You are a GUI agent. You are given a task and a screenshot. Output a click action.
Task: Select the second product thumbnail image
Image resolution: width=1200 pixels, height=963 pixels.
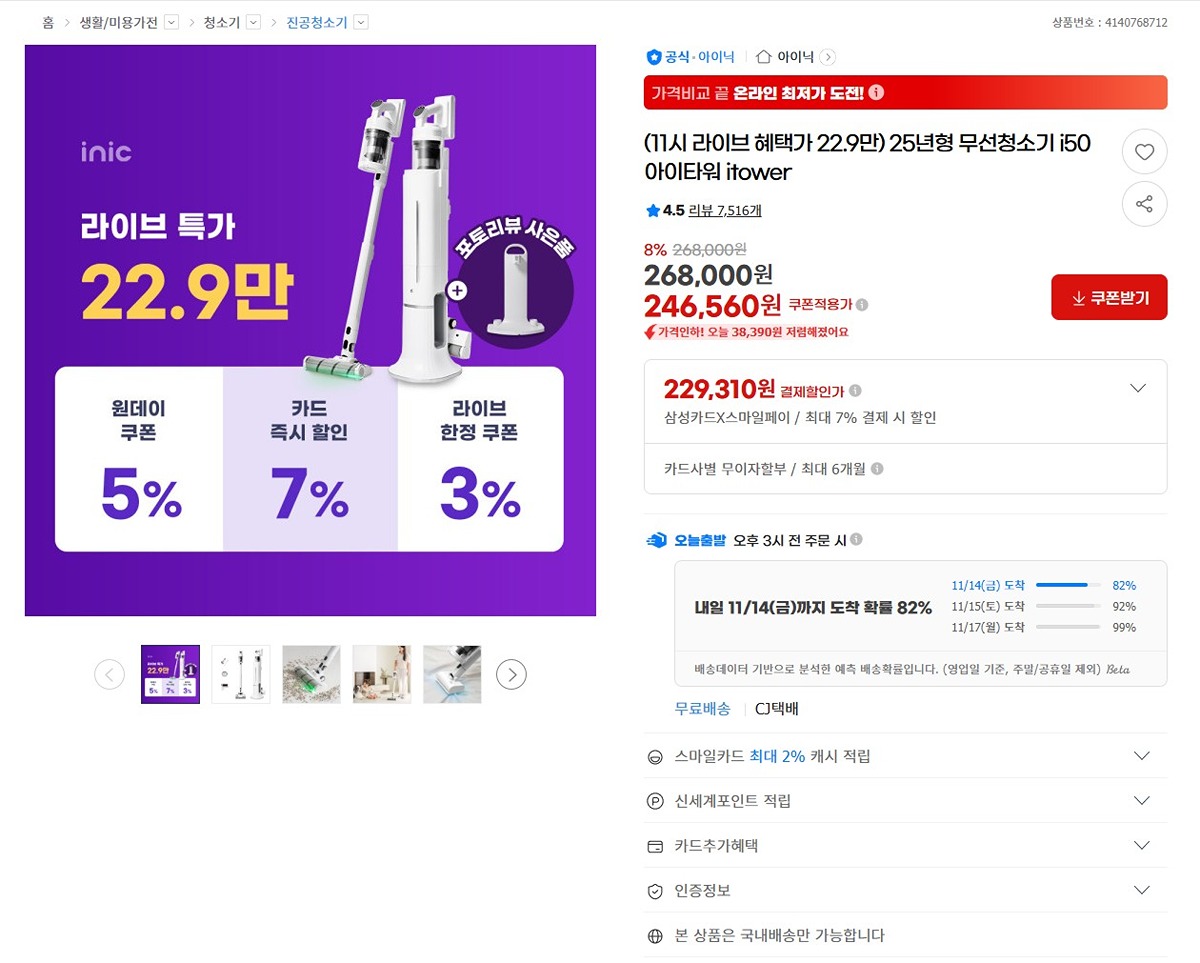click(x=241, y=674)
